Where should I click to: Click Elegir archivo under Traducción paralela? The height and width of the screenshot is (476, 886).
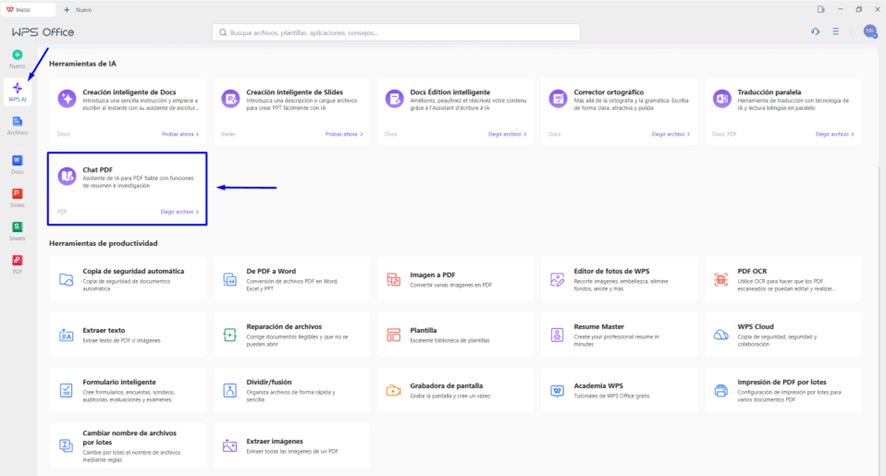[835, 134]
